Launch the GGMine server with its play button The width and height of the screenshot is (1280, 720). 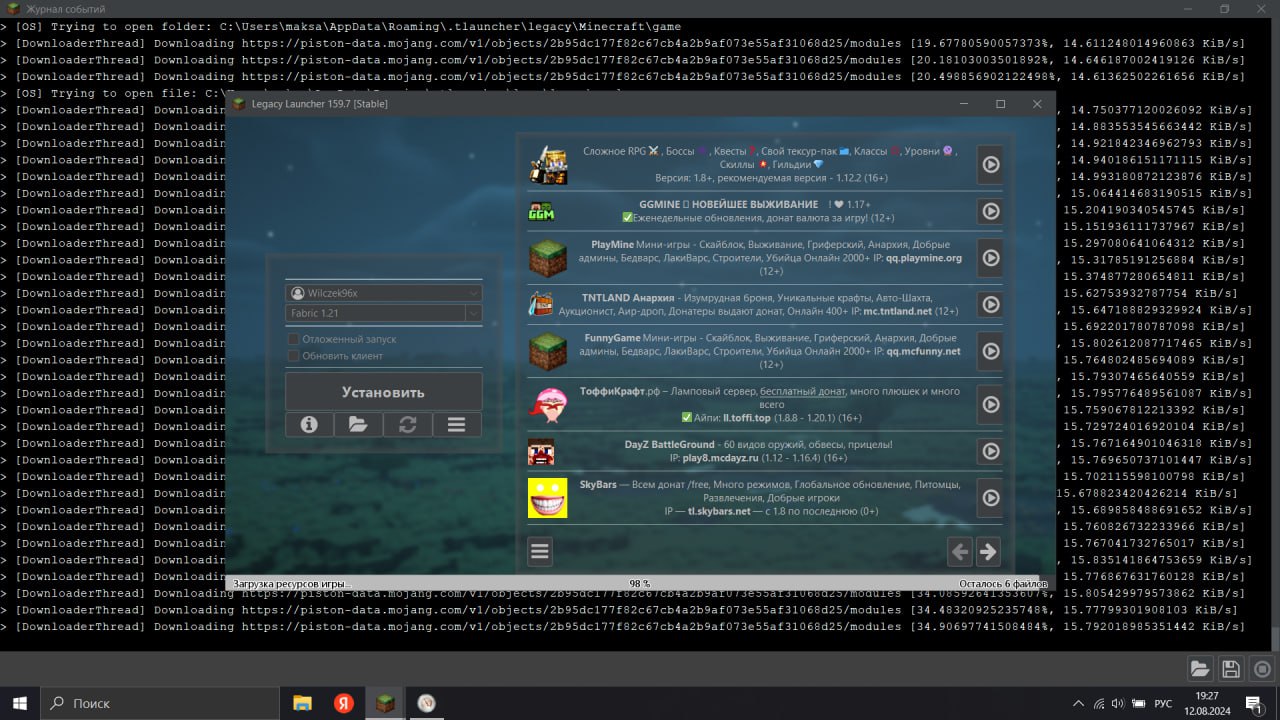[990, 211]
